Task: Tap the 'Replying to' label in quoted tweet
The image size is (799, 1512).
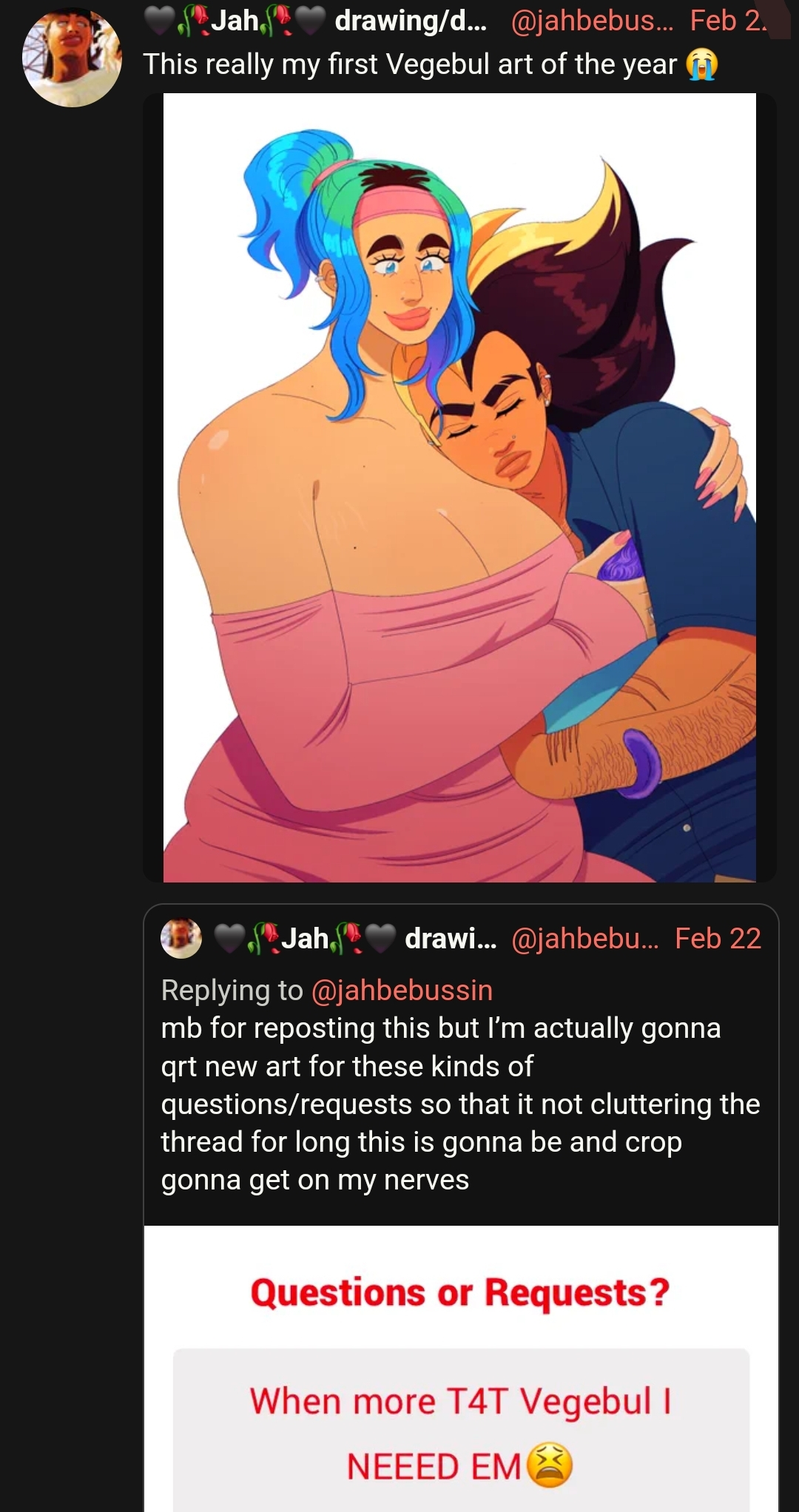Action: (232, 990)
